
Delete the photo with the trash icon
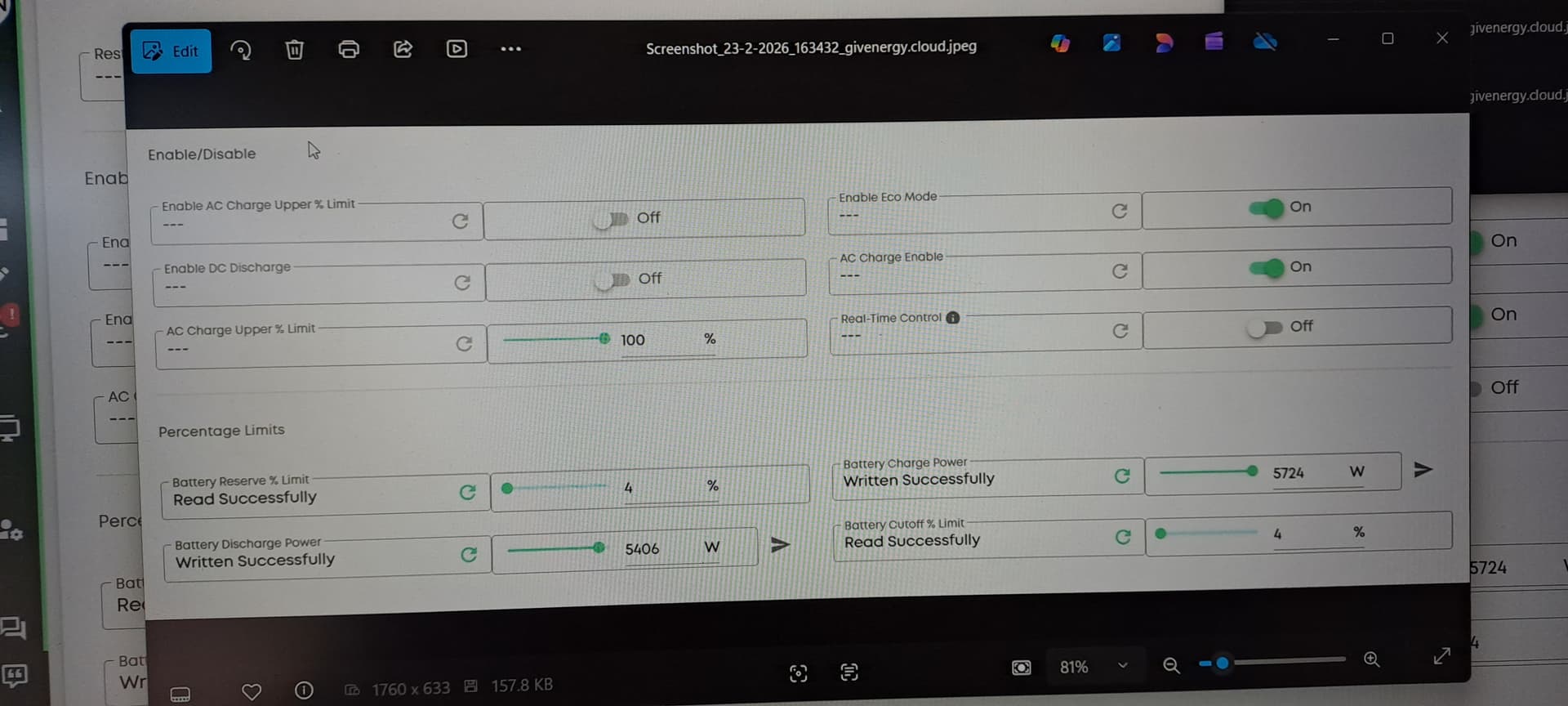[x=294, y=50]
